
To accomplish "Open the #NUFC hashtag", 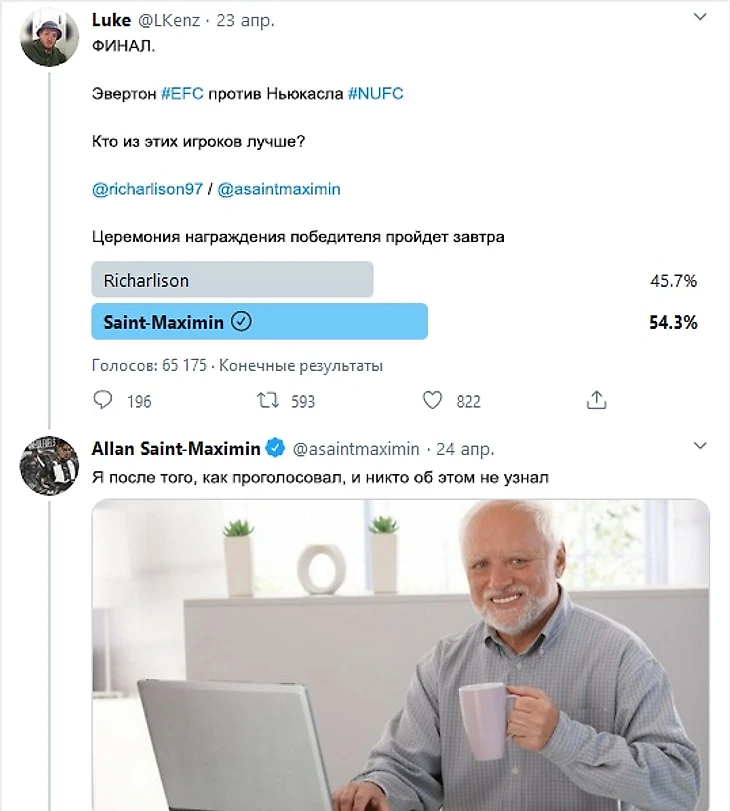I will tap(376, 94).
